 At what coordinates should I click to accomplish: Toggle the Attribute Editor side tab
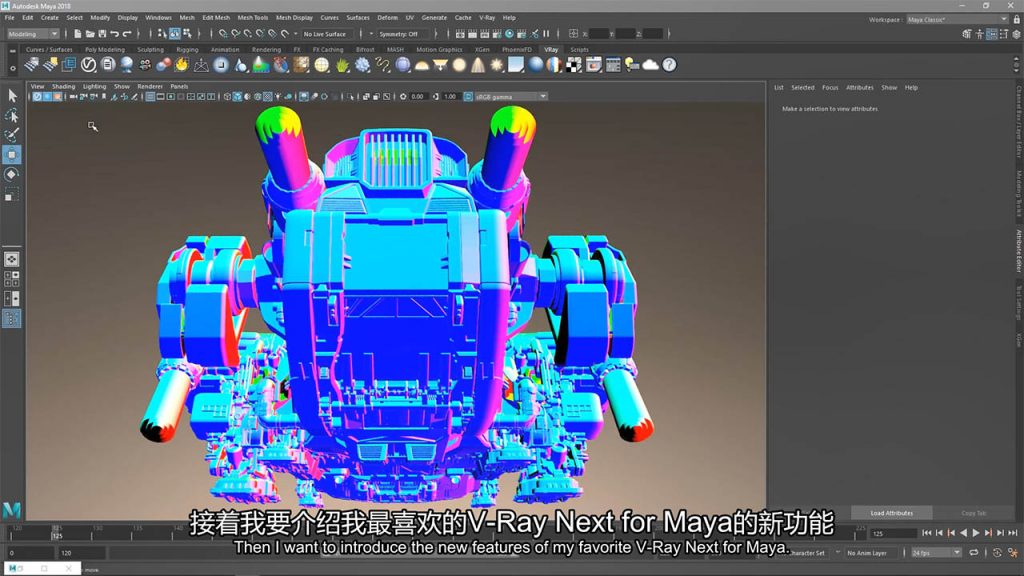coord(1018,250)
